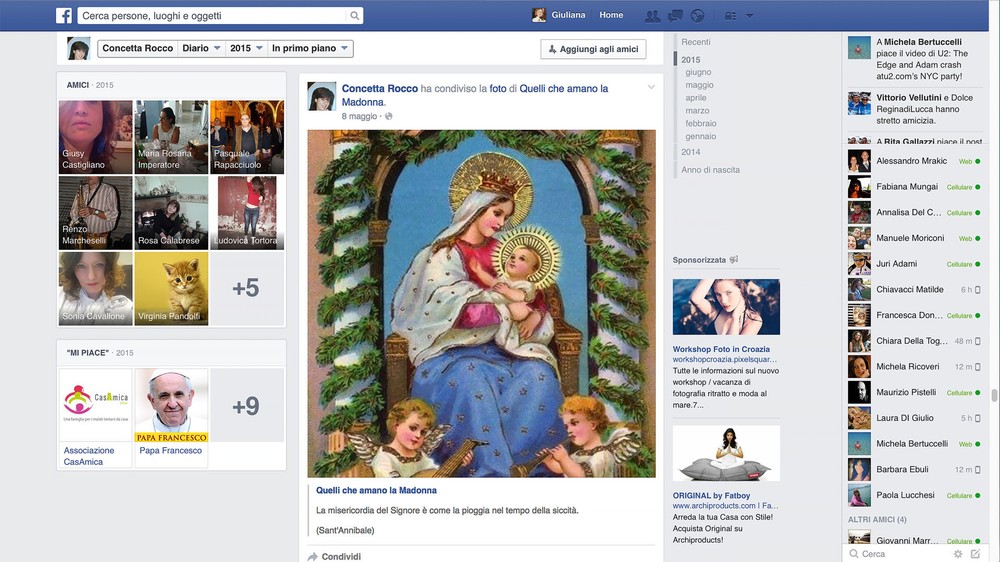Click the mobile icon next to Laura Di Giulio

pos(978,418)
